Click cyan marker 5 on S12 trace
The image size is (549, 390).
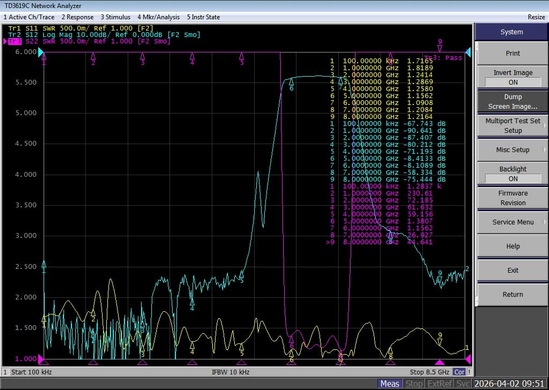tap(242, 276)
